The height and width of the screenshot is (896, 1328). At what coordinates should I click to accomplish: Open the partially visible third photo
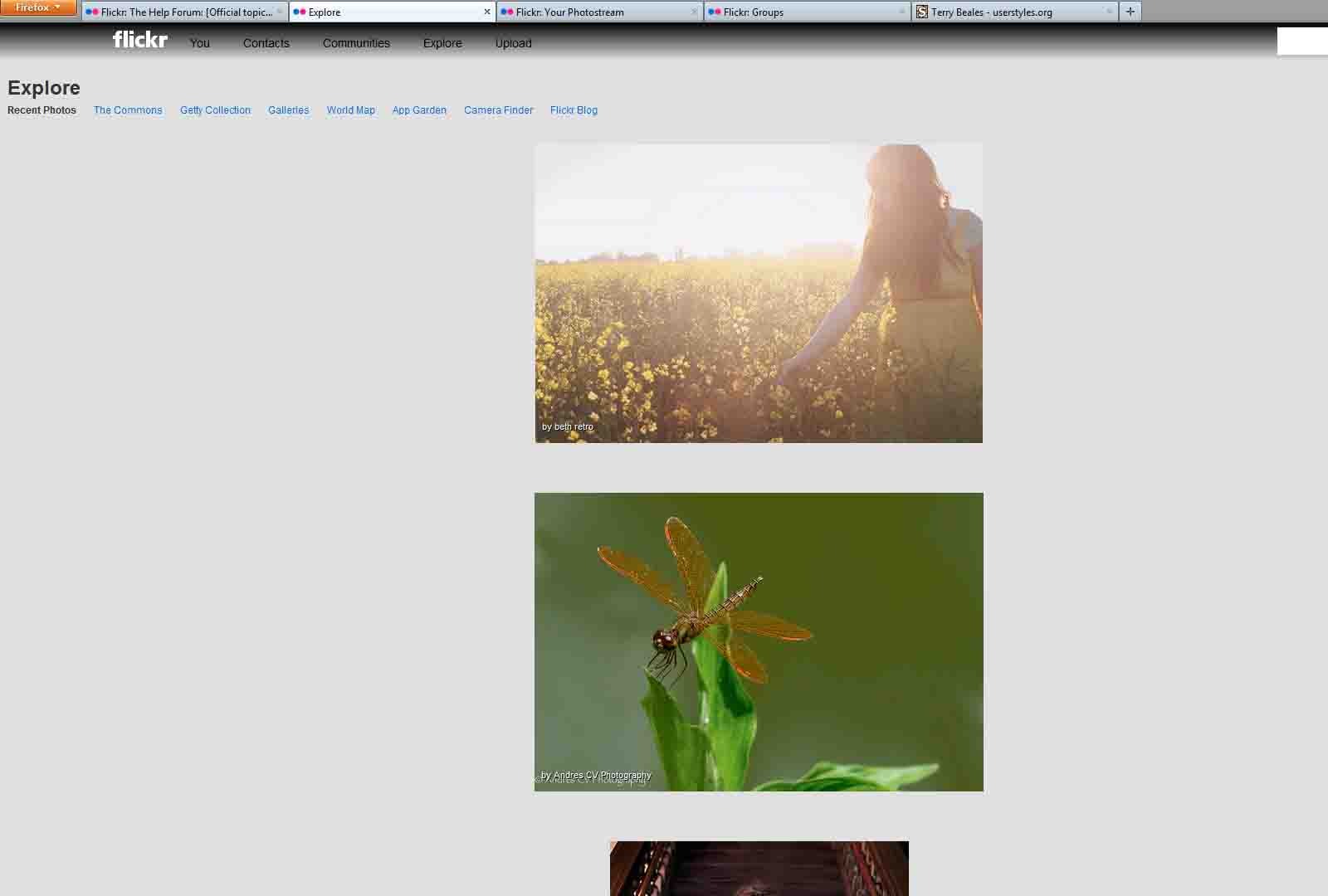759,869
